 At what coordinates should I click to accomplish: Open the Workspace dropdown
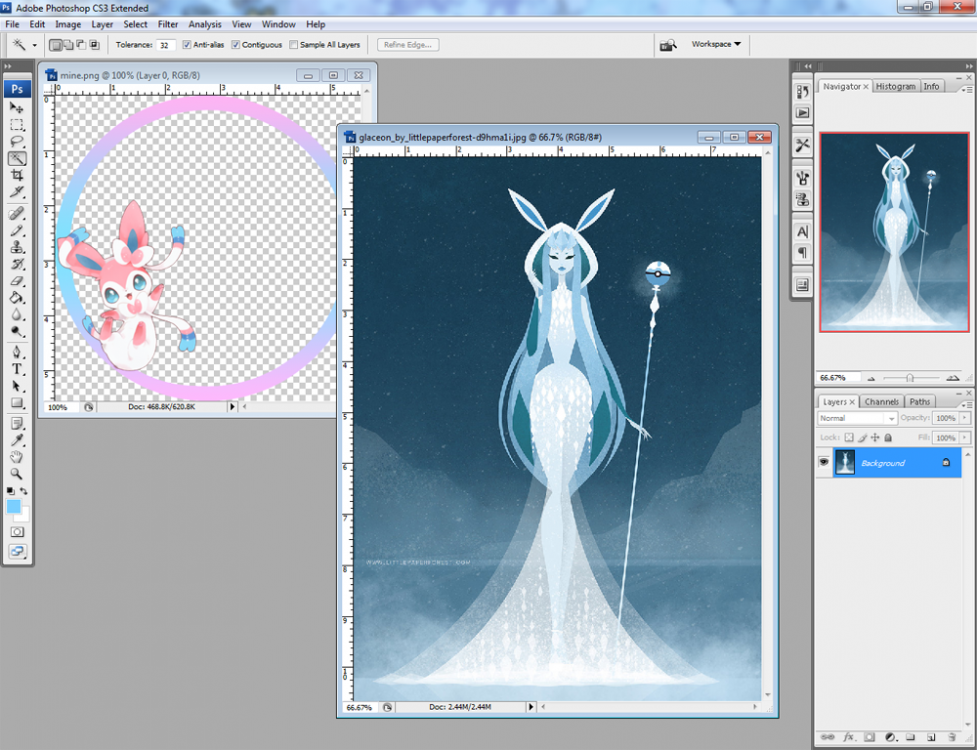pos(716,44)
